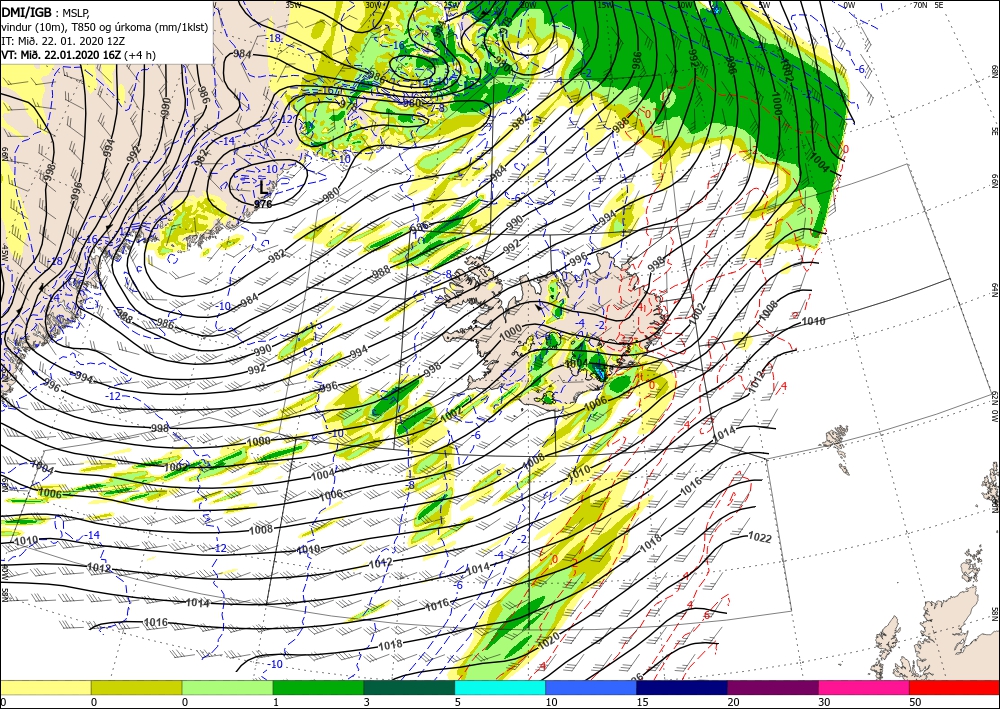Click the magenta pink legend swatch
Image resolution: width=1000 pixels, height=709 pixels.
pos(864,687)
